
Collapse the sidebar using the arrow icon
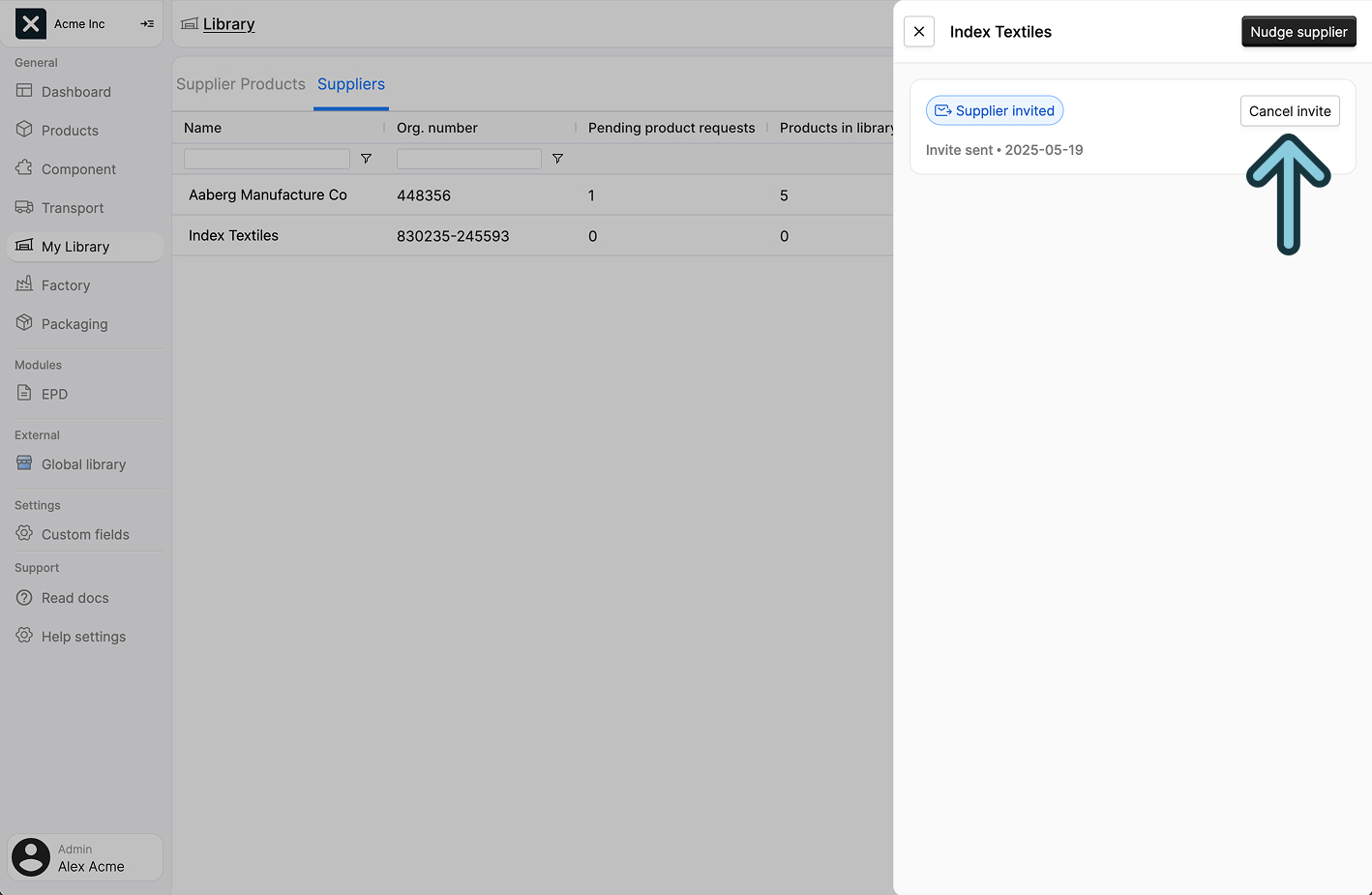point(147,24)
